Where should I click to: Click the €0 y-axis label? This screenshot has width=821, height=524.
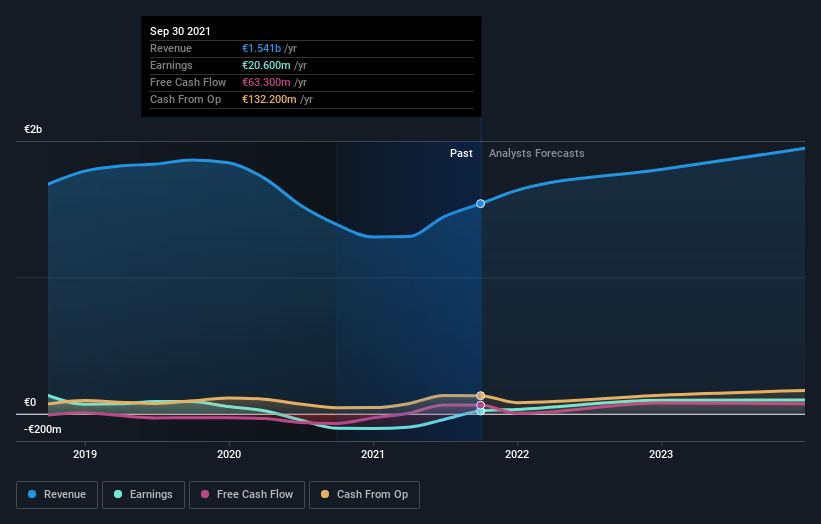30,402
